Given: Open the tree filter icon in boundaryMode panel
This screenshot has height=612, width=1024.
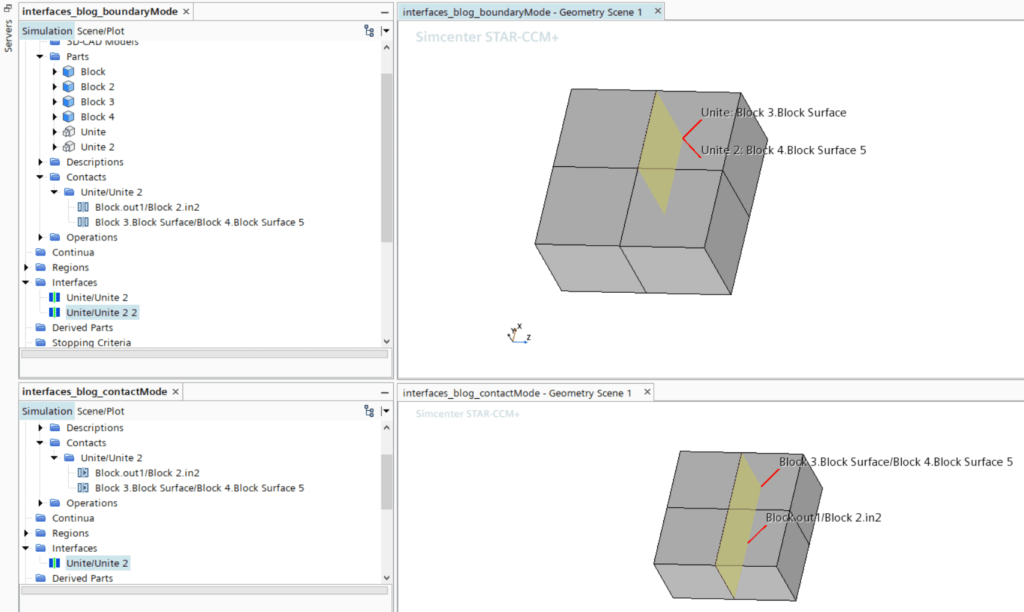Looking at the screenshot, I should click(x=368, y=31).
